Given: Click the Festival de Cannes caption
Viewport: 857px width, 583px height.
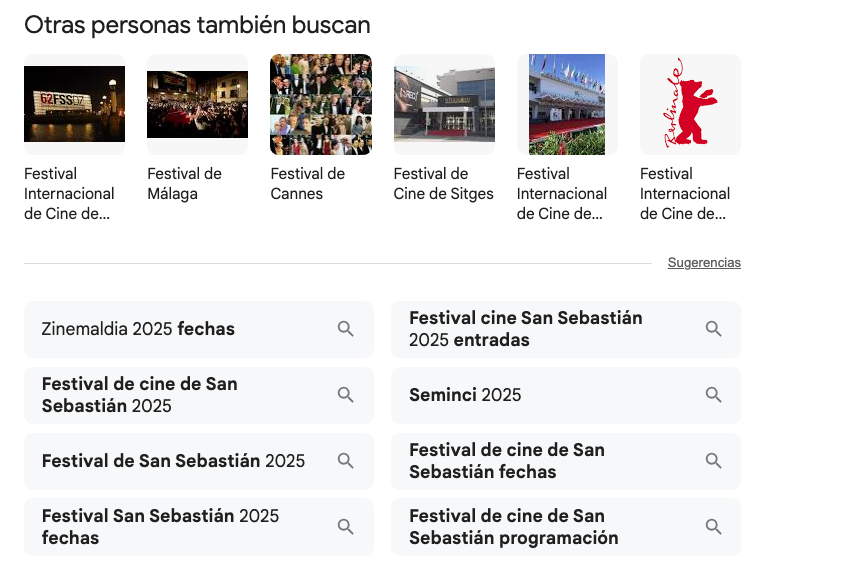Looking at the screenshot, I should tap(308, 184).
